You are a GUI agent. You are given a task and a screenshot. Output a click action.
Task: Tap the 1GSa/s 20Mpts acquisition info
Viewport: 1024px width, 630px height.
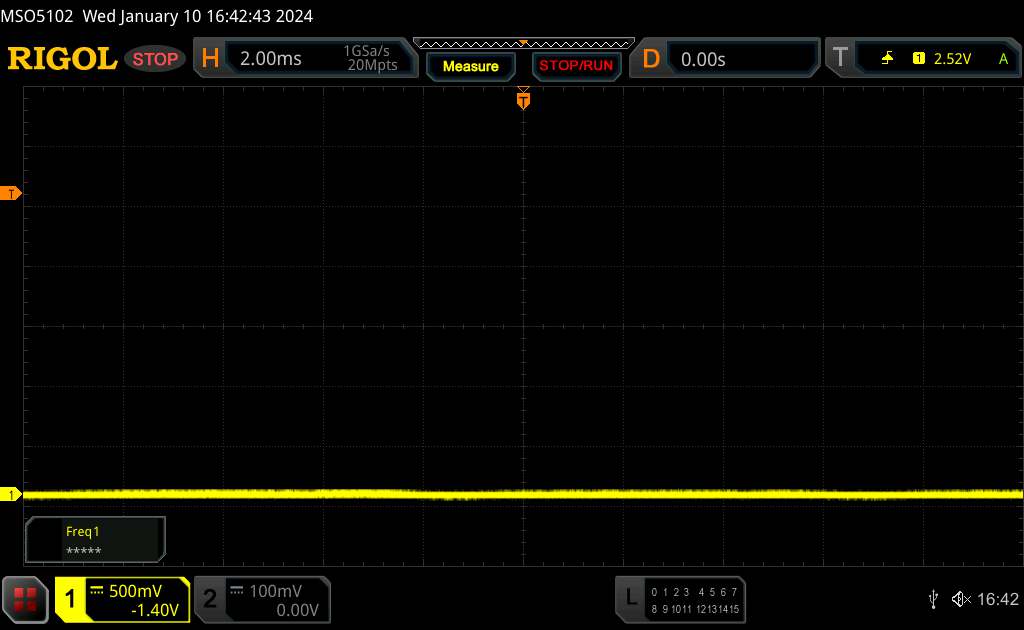tap(371, 58)
